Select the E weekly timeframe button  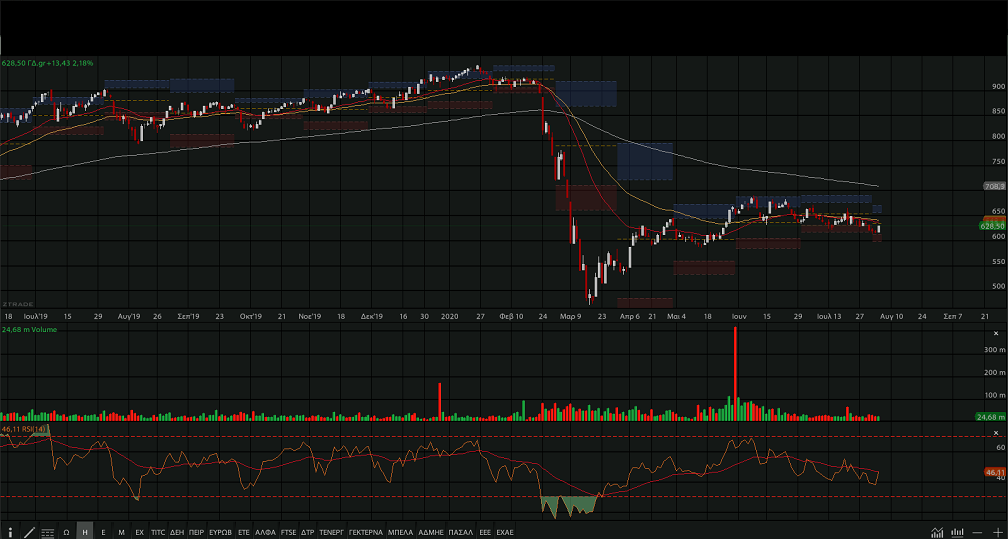pyautogui.click(x=104, y=533)
